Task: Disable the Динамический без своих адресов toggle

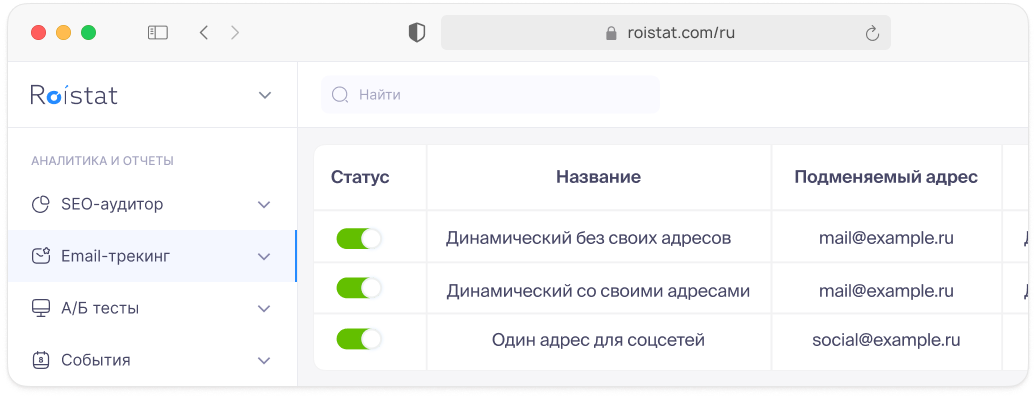Action: click(359, 238)
